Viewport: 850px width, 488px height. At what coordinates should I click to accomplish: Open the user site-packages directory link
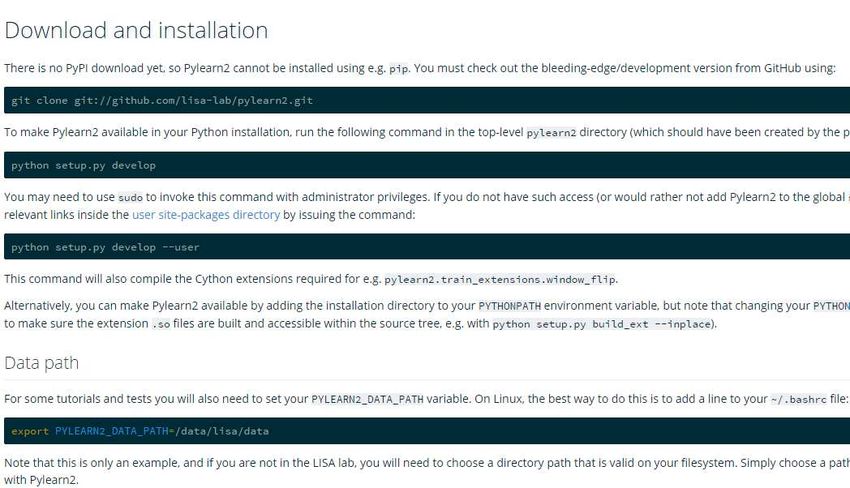[x=206, y=215]
